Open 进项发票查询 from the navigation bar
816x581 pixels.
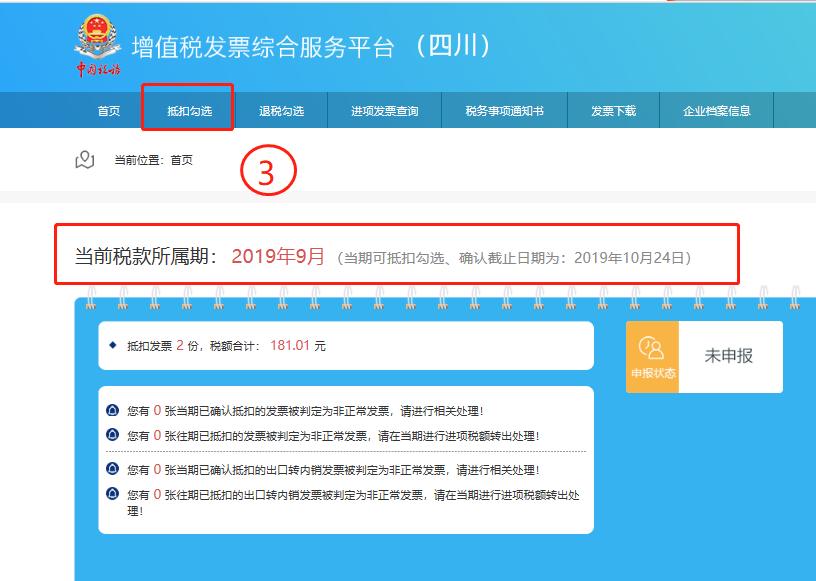pos(387,111)
